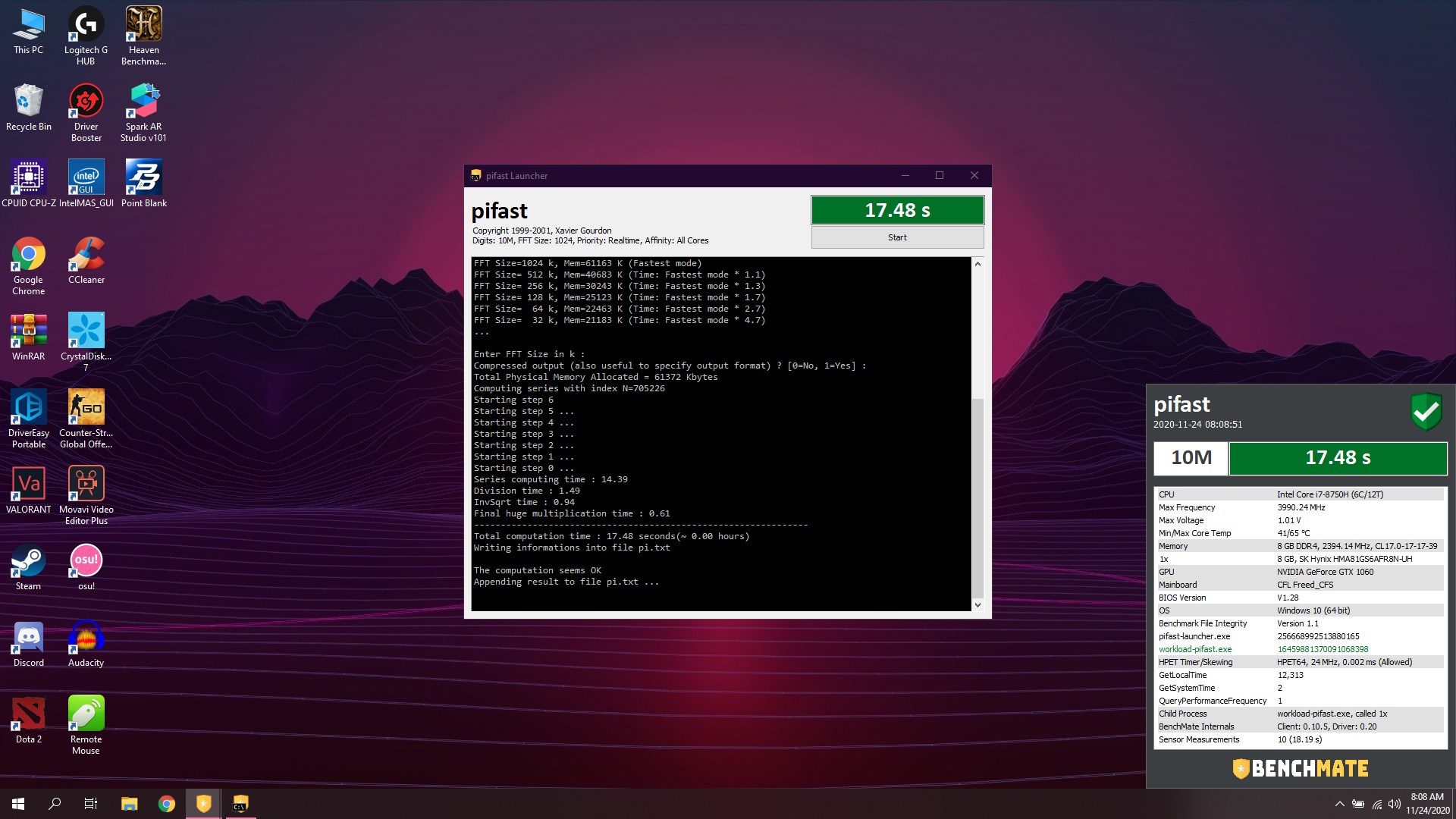The image size is (1456, 819).
Task: Click the Sensor Measurements row
Action: (x=1301, y=739)
